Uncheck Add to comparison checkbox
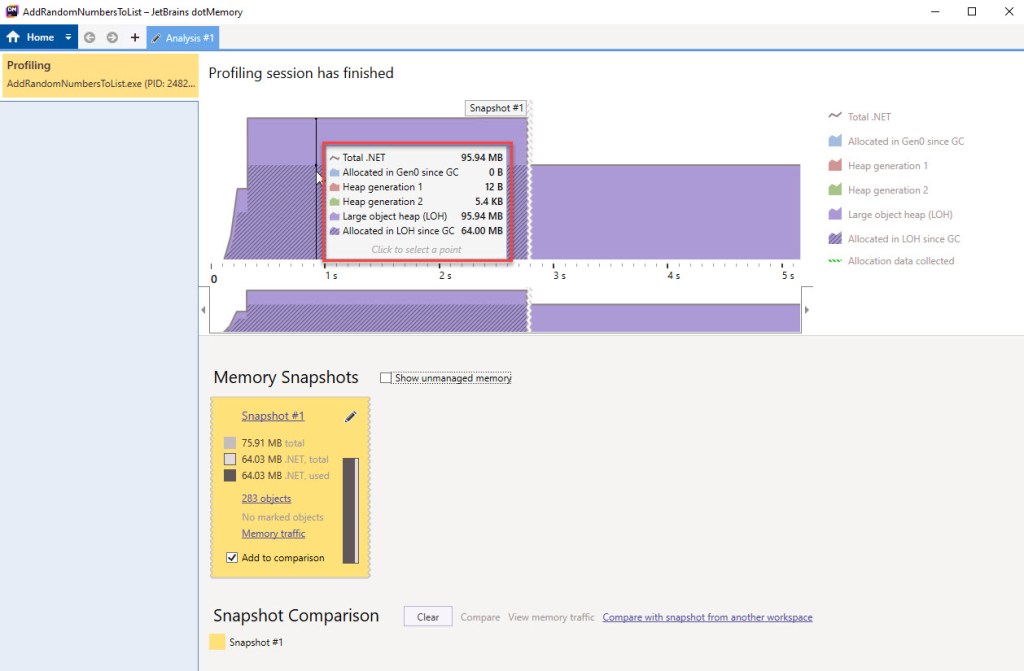 click(x=232, y=557)
